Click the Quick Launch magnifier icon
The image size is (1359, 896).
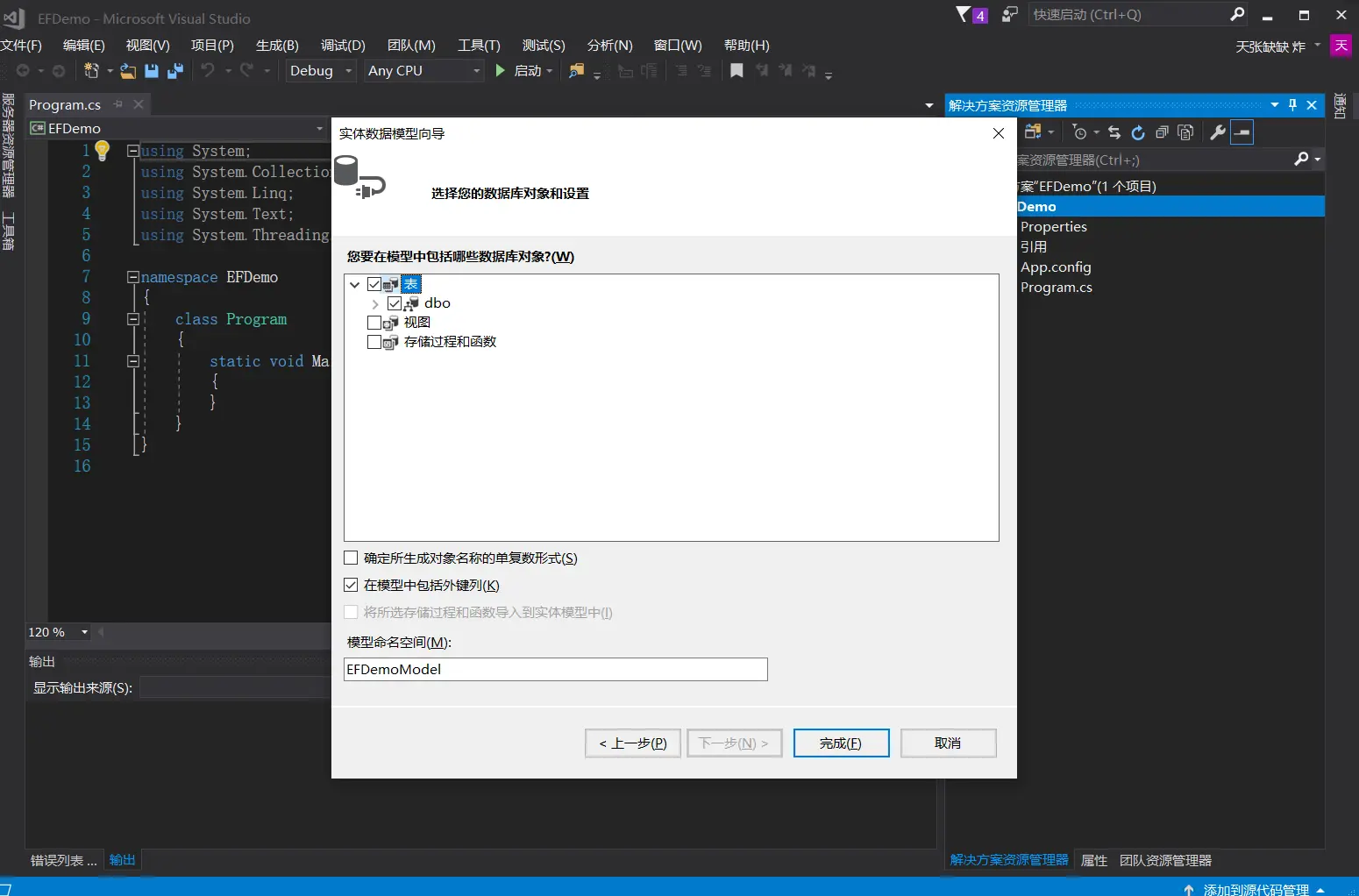point(1237,14)
